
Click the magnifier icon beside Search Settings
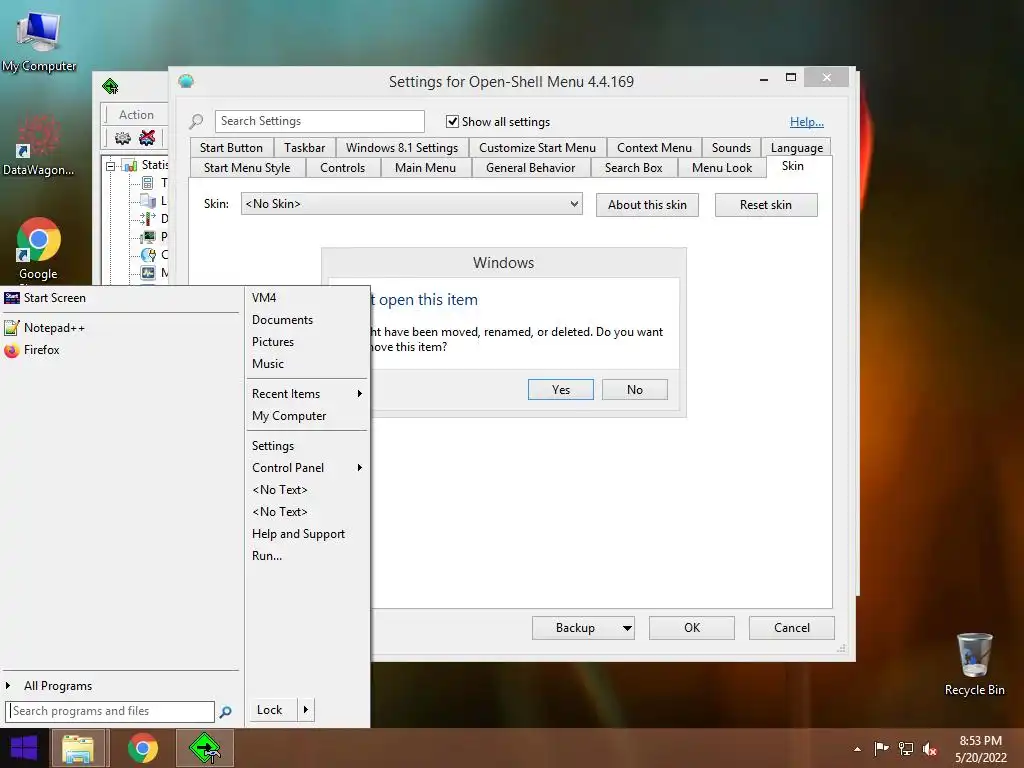(196, 121)
